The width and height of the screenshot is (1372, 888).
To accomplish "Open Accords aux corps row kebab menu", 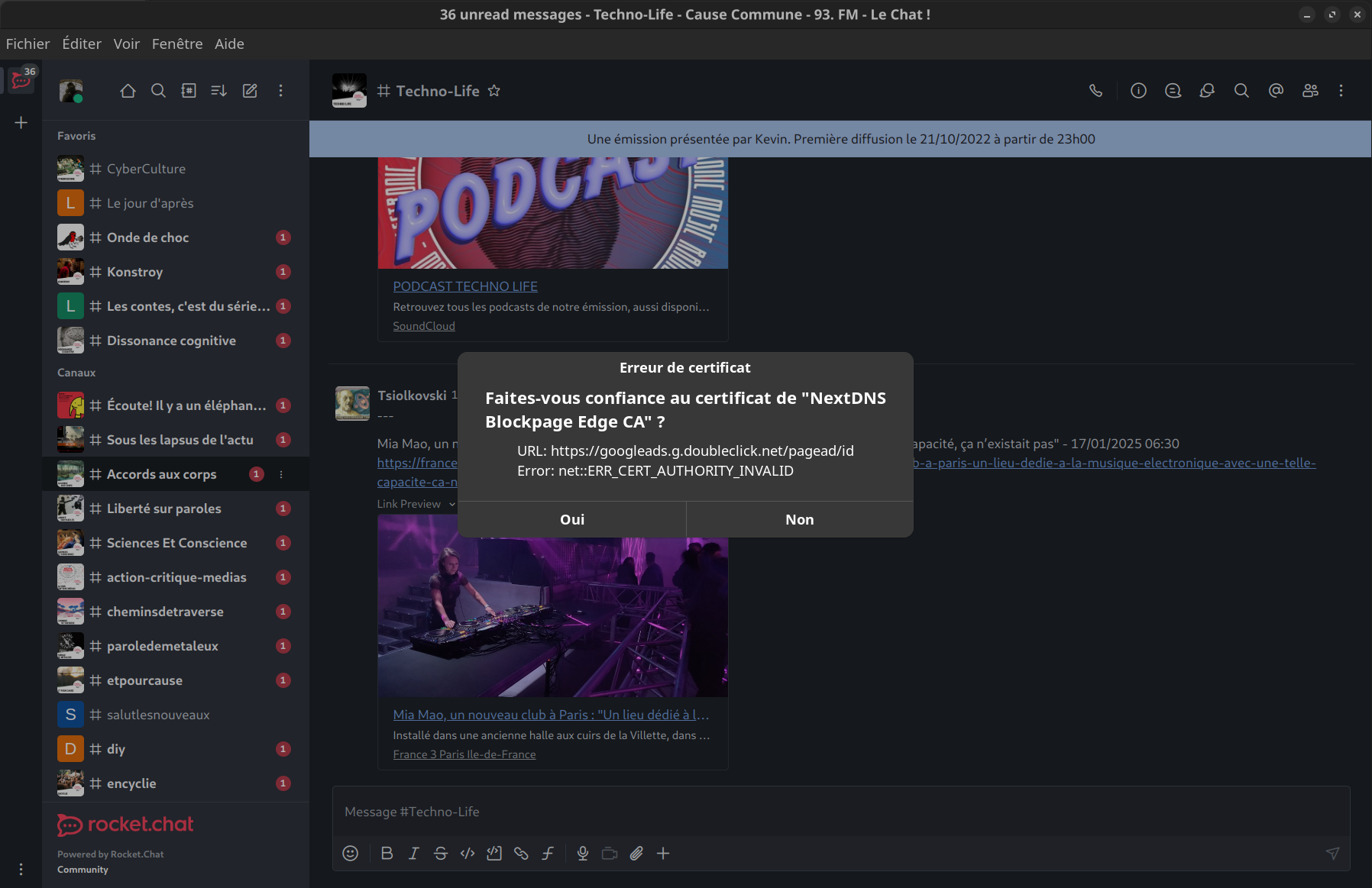I will 281,474.
